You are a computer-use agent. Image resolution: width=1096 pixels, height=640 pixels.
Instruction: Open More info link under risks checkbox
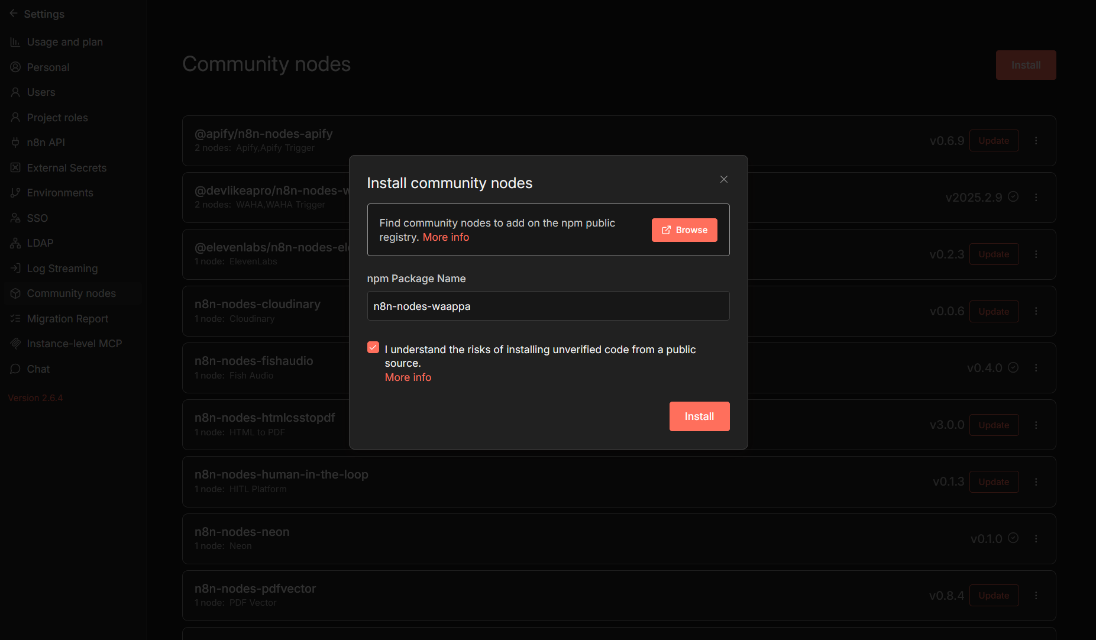(x=408, y=377)
